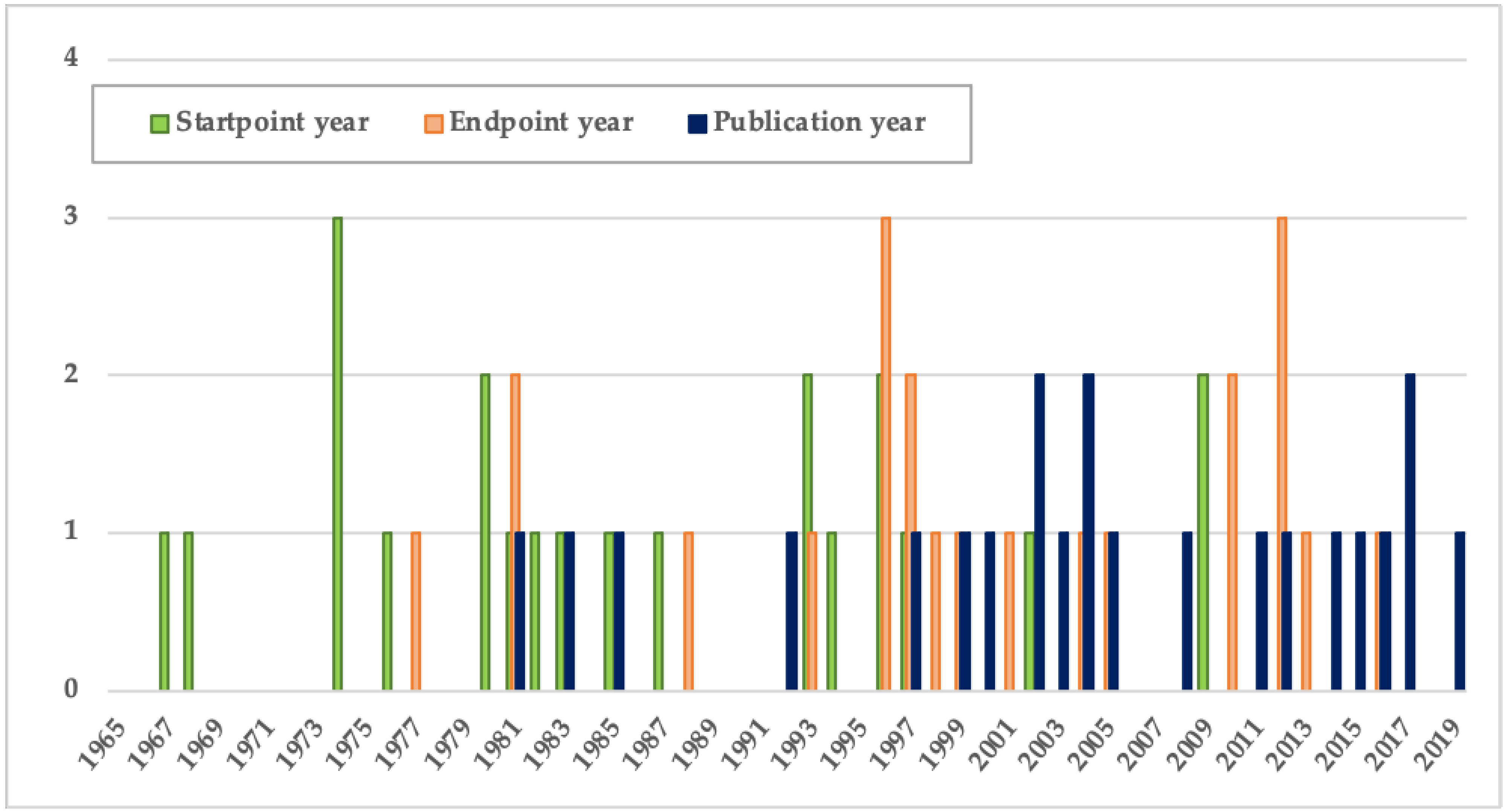The height and width of the screenshot is (812, 1505).
Task: Click the orange bar near 1977
Action: (x=415, y=612)
